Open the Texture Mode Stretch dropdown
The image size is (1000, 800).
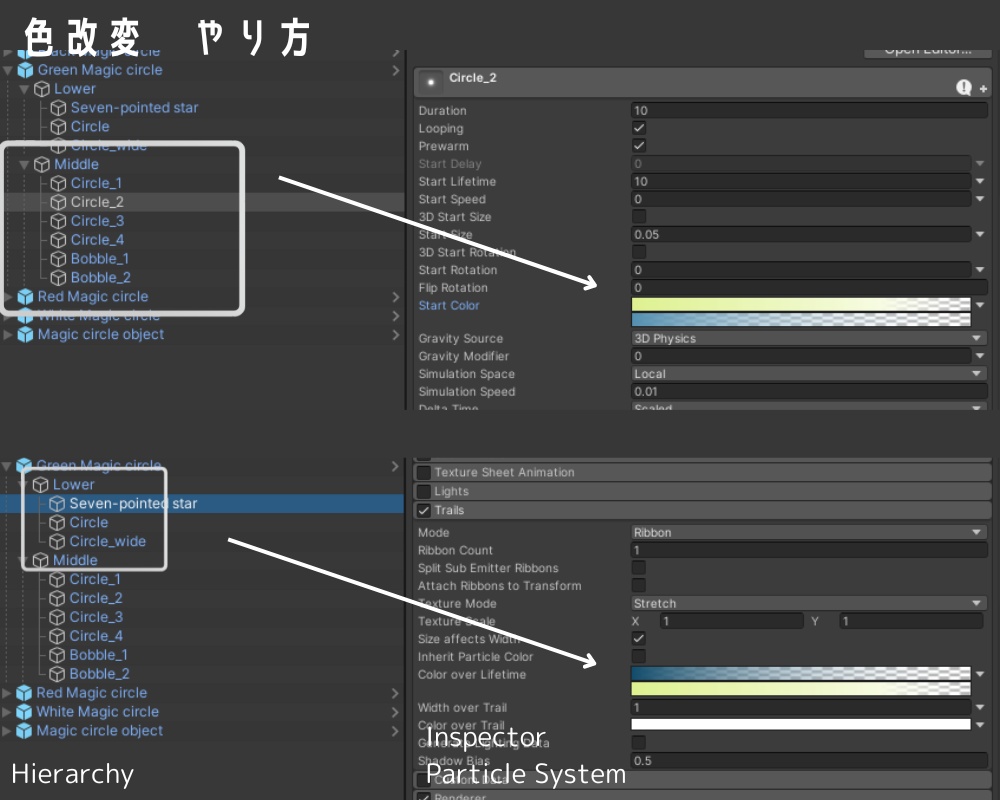tap(807, 604)
